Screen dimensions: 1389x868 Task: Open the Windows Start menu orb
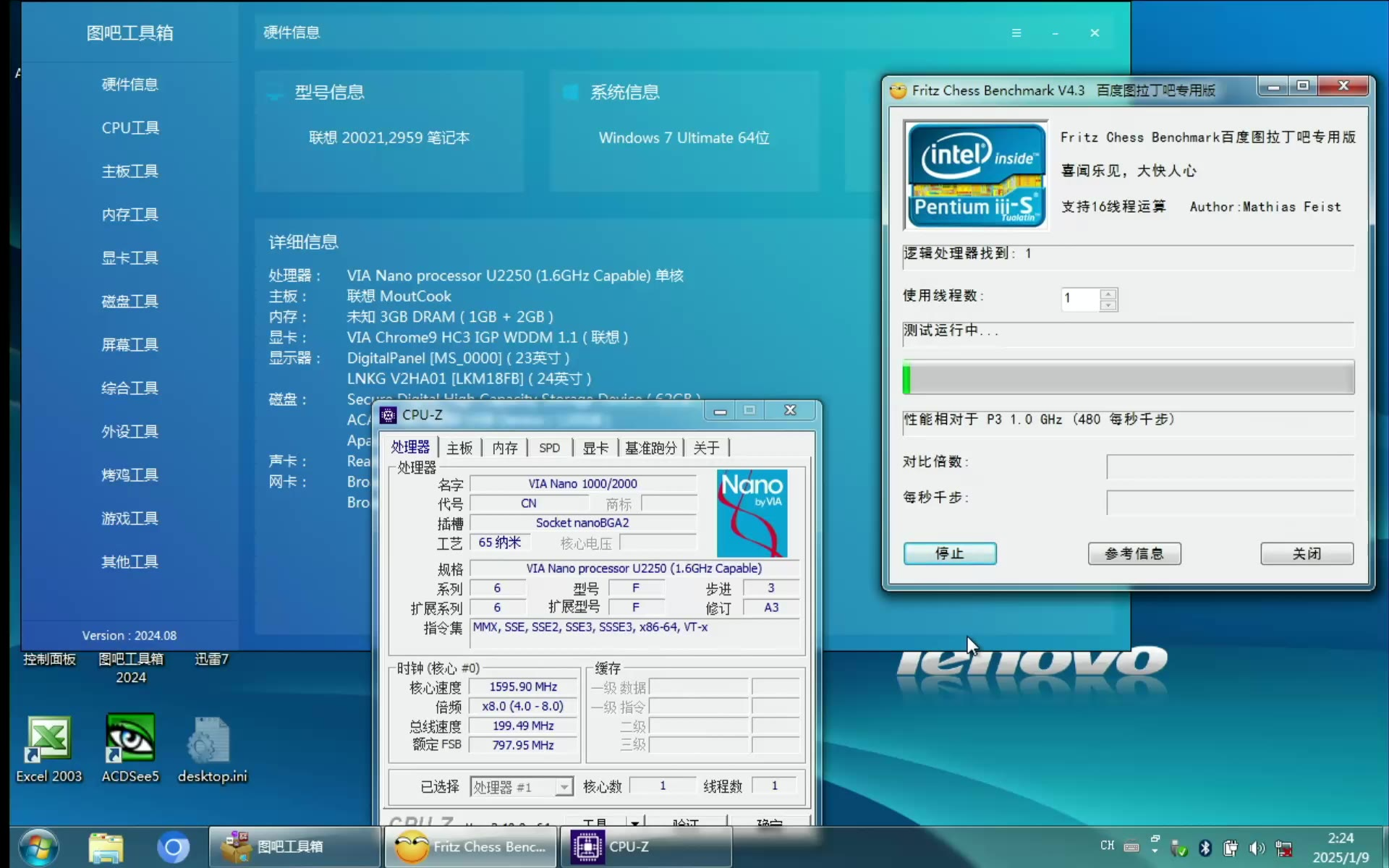(x=38, y=847)
